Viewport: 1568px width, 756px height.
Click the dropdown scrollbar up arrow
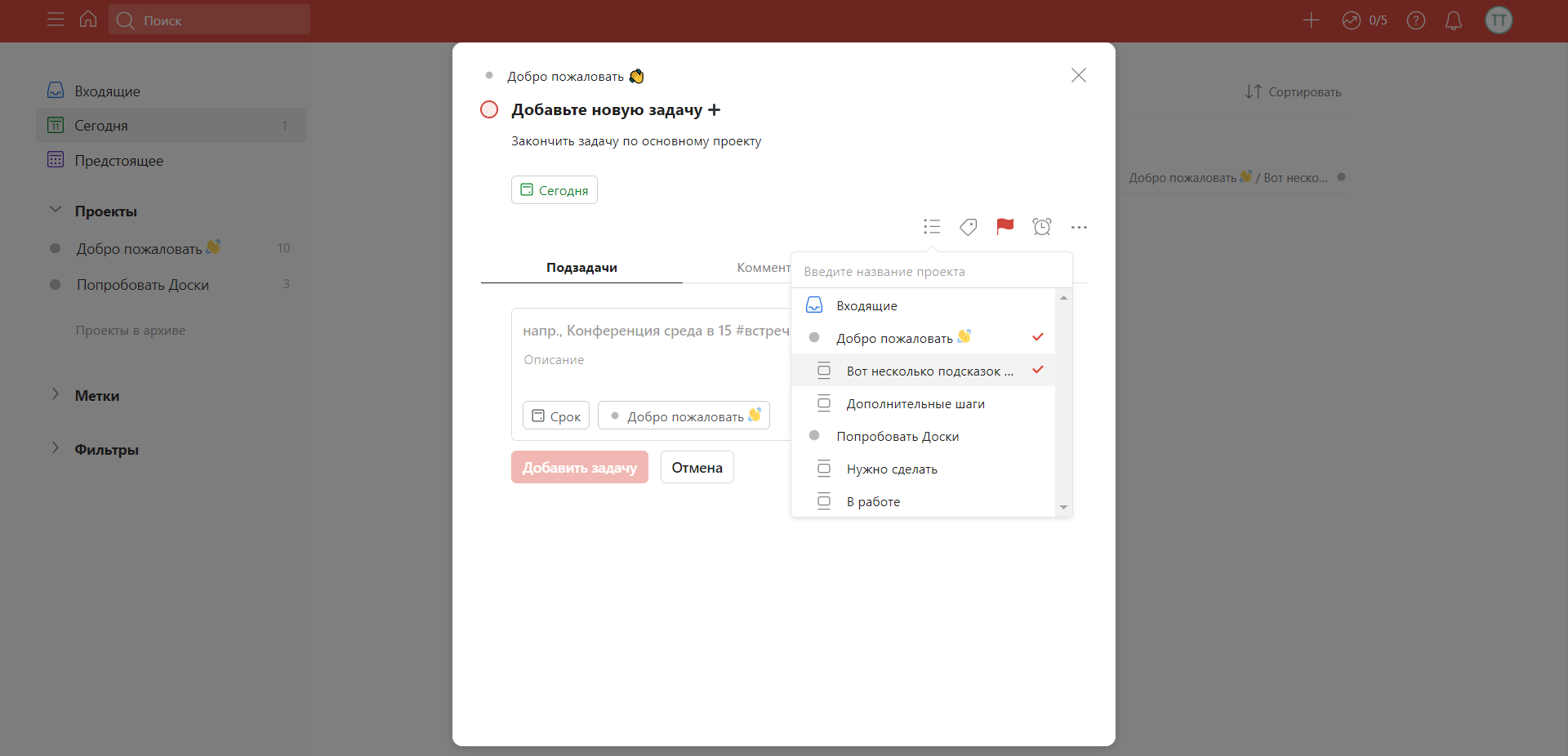tap(1063, 298)
